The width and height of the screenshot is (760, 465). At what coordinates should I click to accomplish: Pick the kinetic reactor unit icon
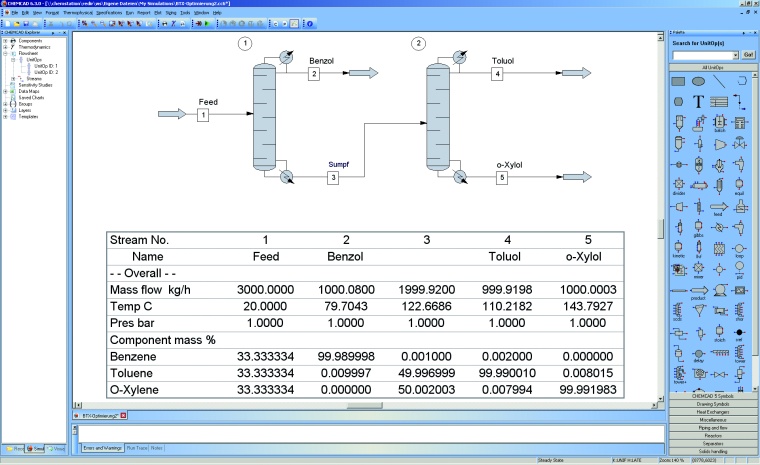[679, 249]
